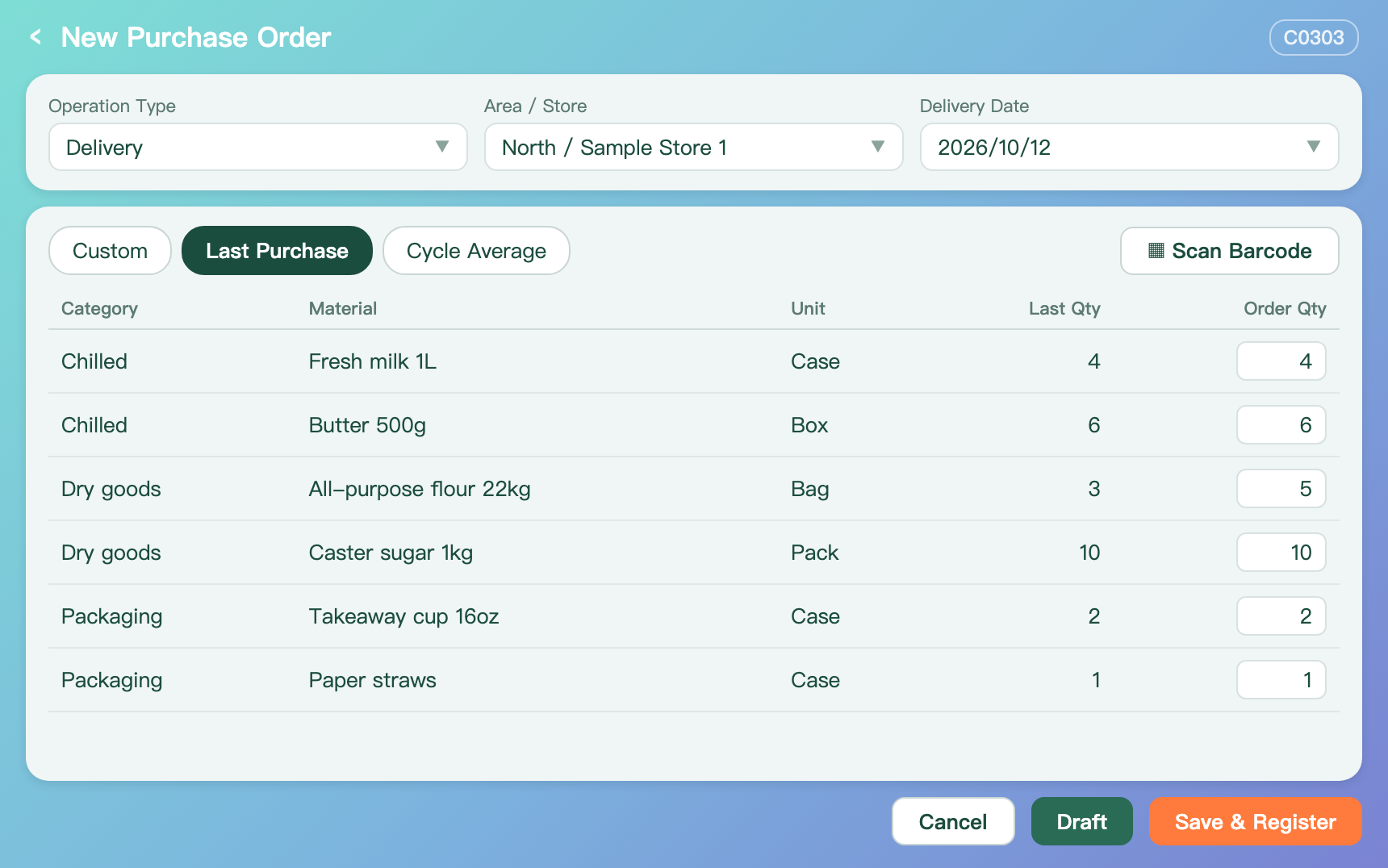Image resolution: width=1388 pixels, height=868 pixels.
Task: Select the Fresh milk 1L material name
Action: point(373,361)
